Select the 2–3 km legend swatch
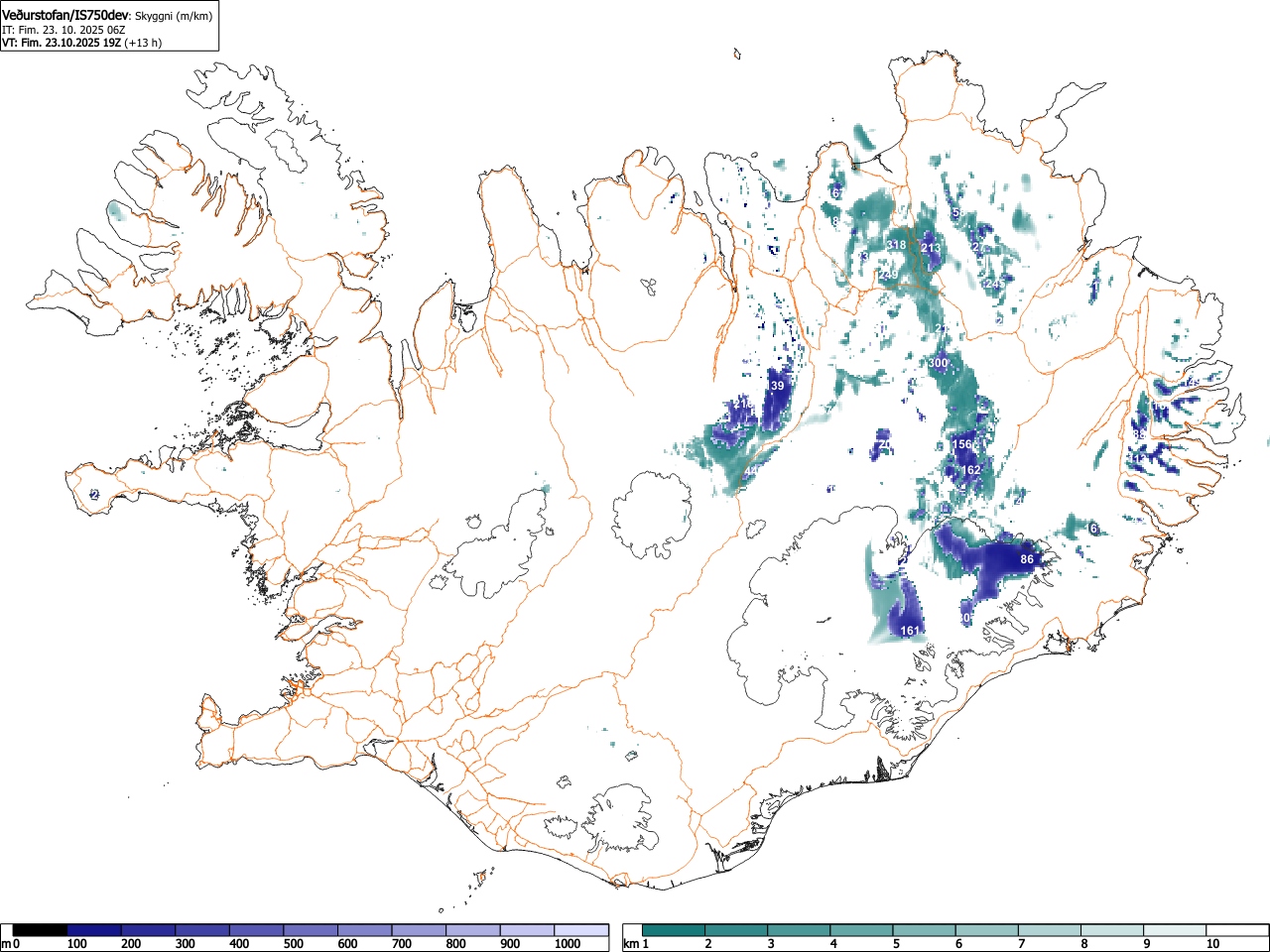1270x952 pixels. click(737, 930)
